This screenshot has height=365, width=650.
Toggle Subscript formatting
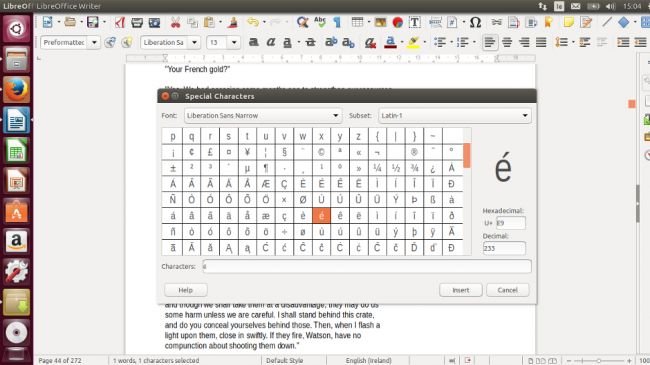pos(348,42)
